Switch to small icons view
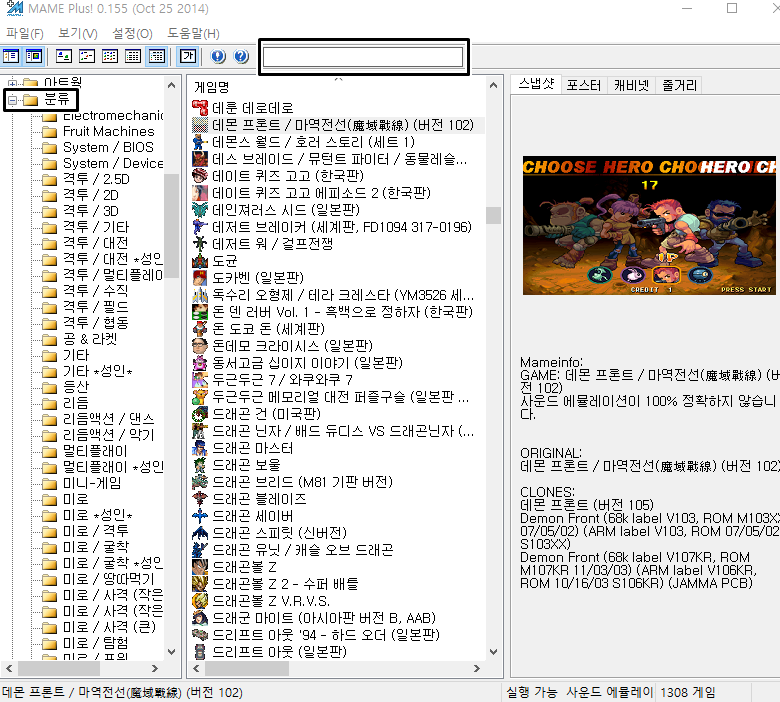This screenshot has height=702, width=780. pos(87,56)
